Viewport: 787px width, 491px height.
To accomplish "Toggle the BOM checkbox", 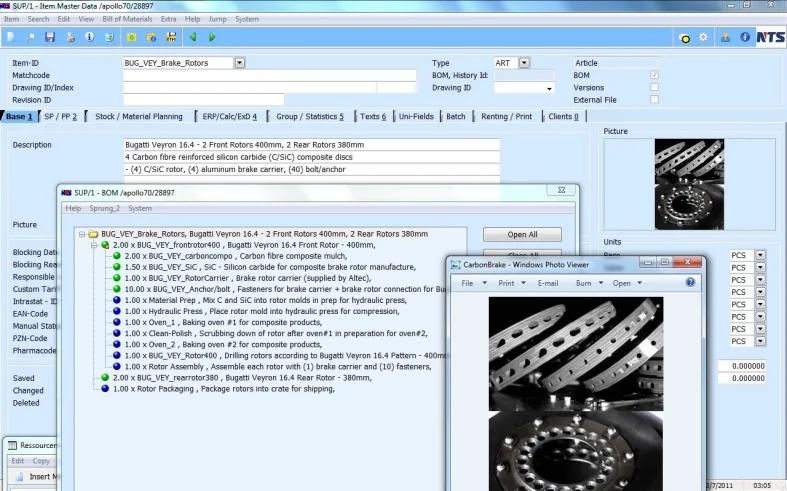I will [654, 75].
